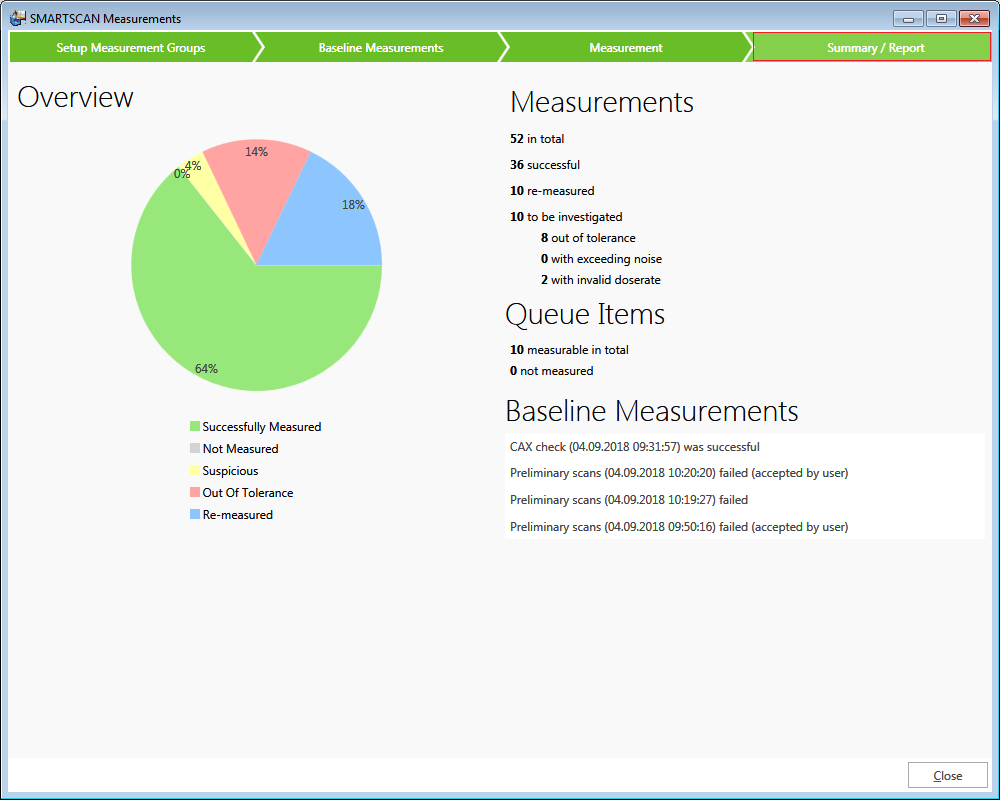Viewport: 1000px width, 800px height.
Task: Switch to the Setup Measurement Groups step
Action: pyautogui.click(x=130, y=47)
